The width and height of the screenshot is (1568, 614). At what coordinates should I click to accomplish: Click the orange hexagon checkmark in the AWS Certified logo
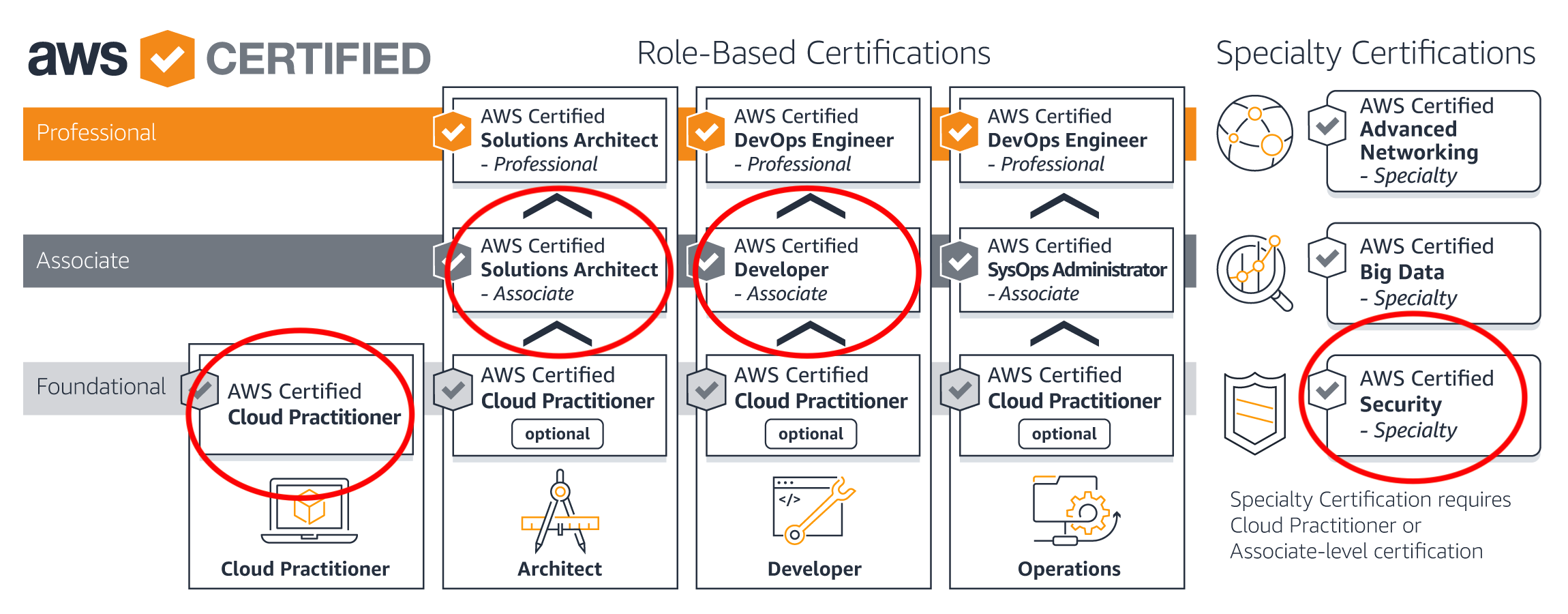(x=167, y=59)
